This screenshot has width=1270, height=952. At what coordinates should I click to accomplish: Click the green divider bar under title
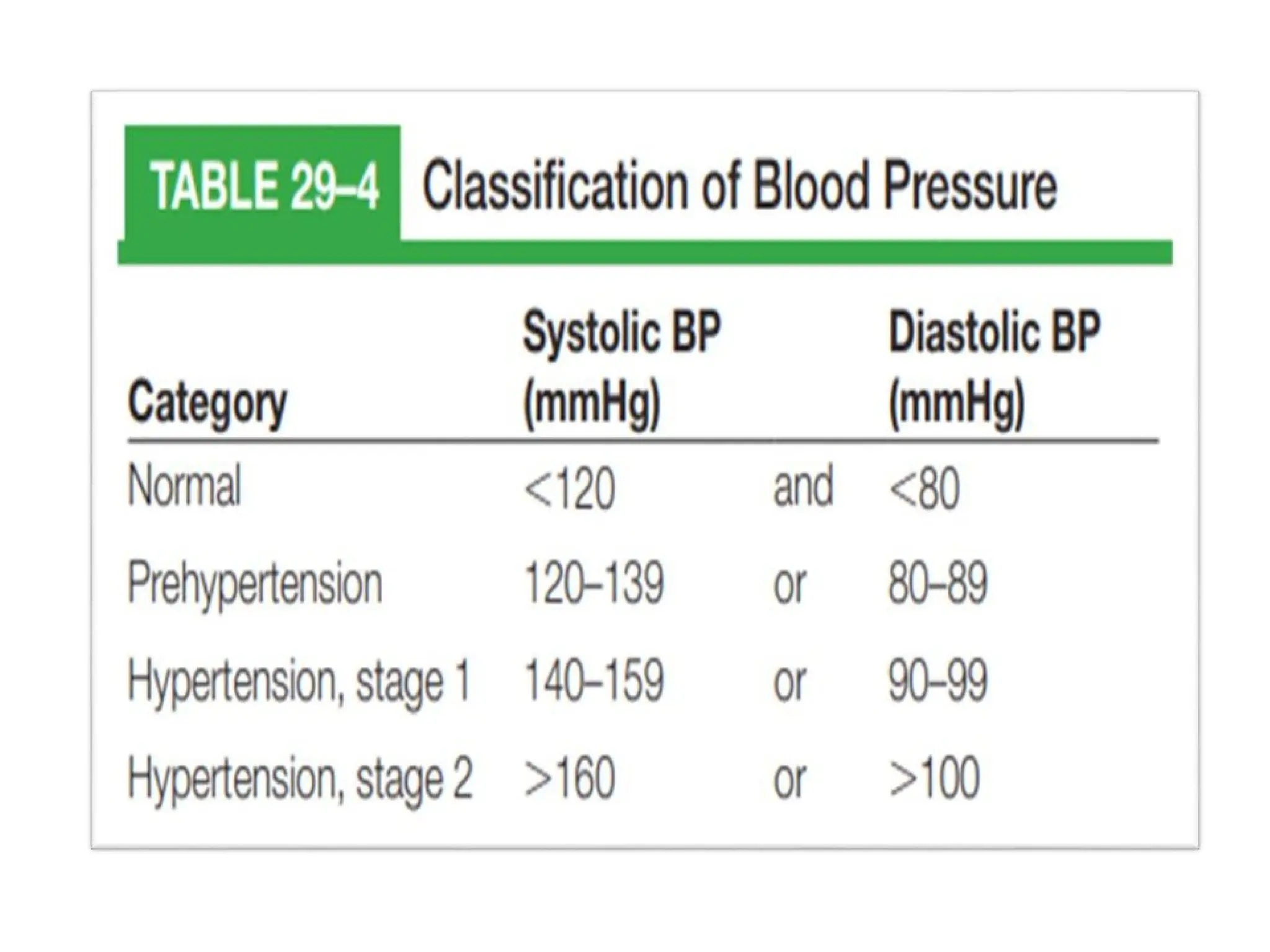click(645, 253)
